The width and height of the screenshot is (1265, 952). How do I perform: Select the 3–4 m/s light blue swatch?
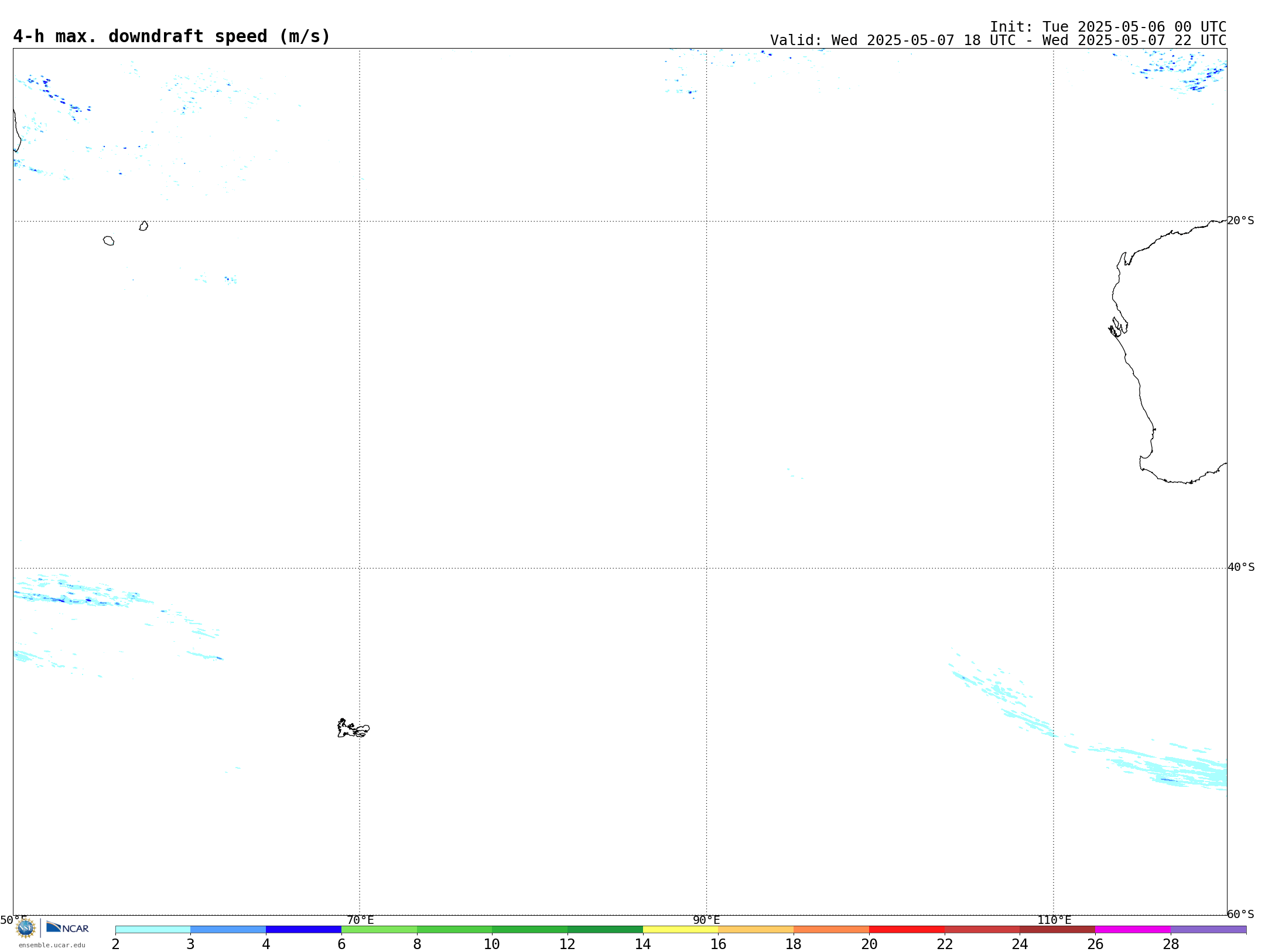point(228,929)
